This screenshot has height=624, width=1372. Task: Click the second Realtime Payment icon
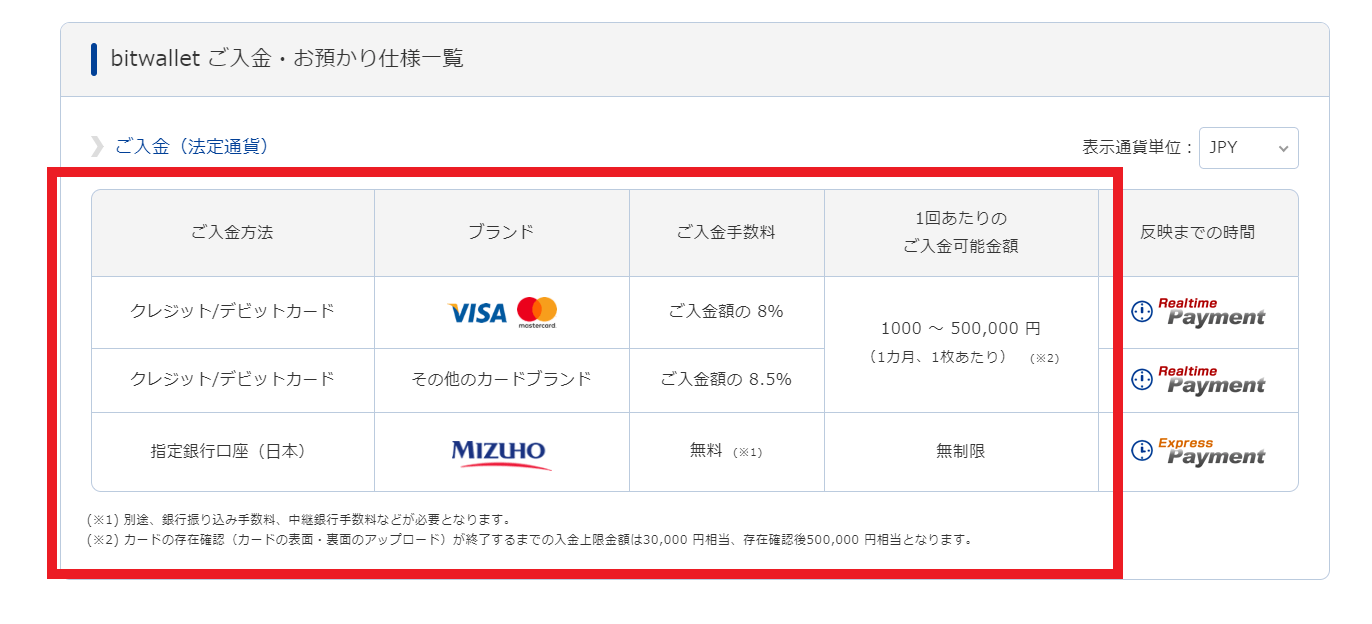coord(1198,380)
